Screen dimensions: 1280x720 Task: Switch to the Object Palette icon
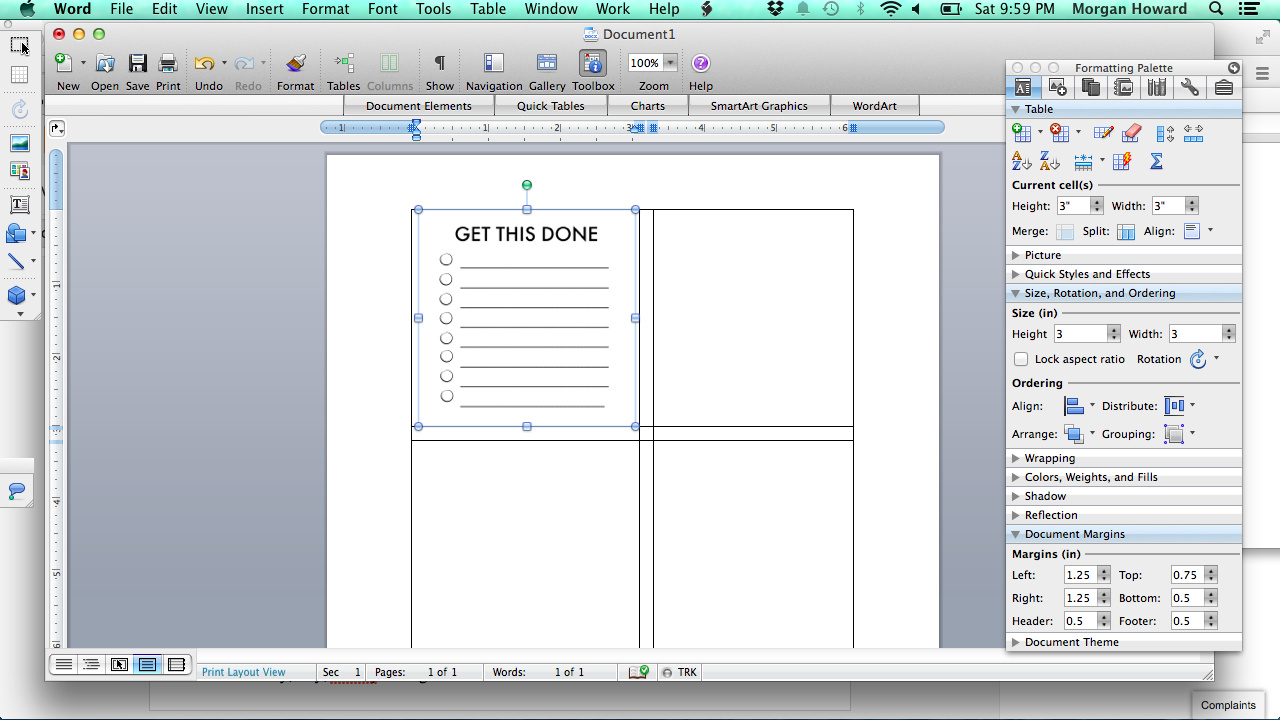[1056, 87]
